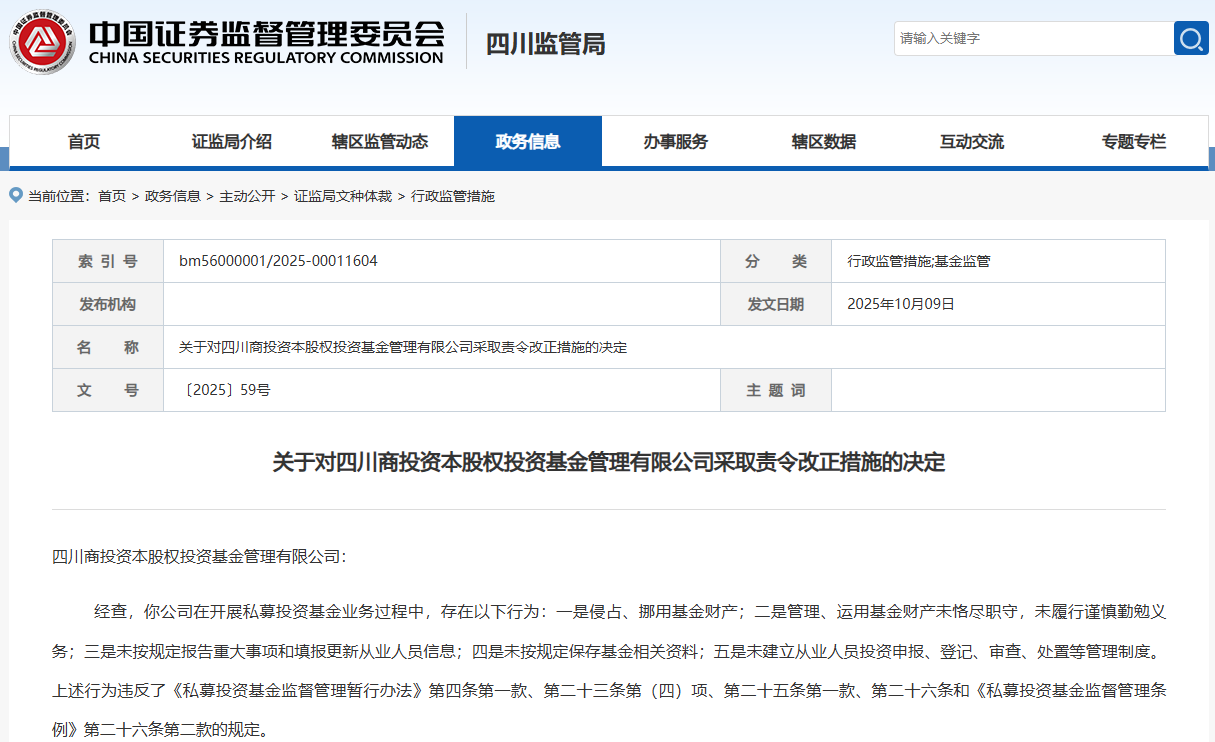Open the 证监局介绍 navigation tab
The image size is (1215, 742).
[x=231, y=142]
